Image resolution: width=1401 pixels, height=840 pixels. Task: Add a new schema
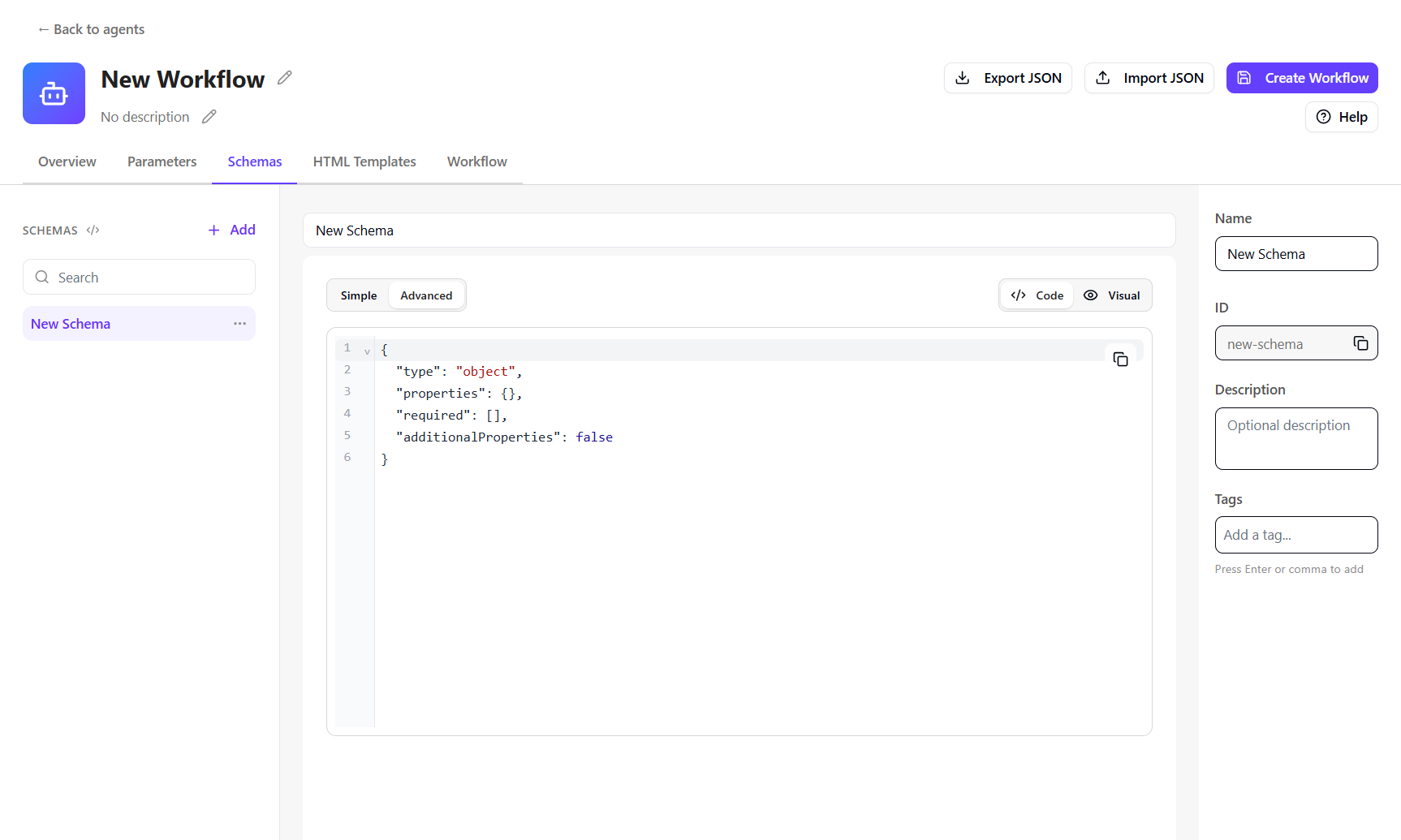click(x=231, y=230)
